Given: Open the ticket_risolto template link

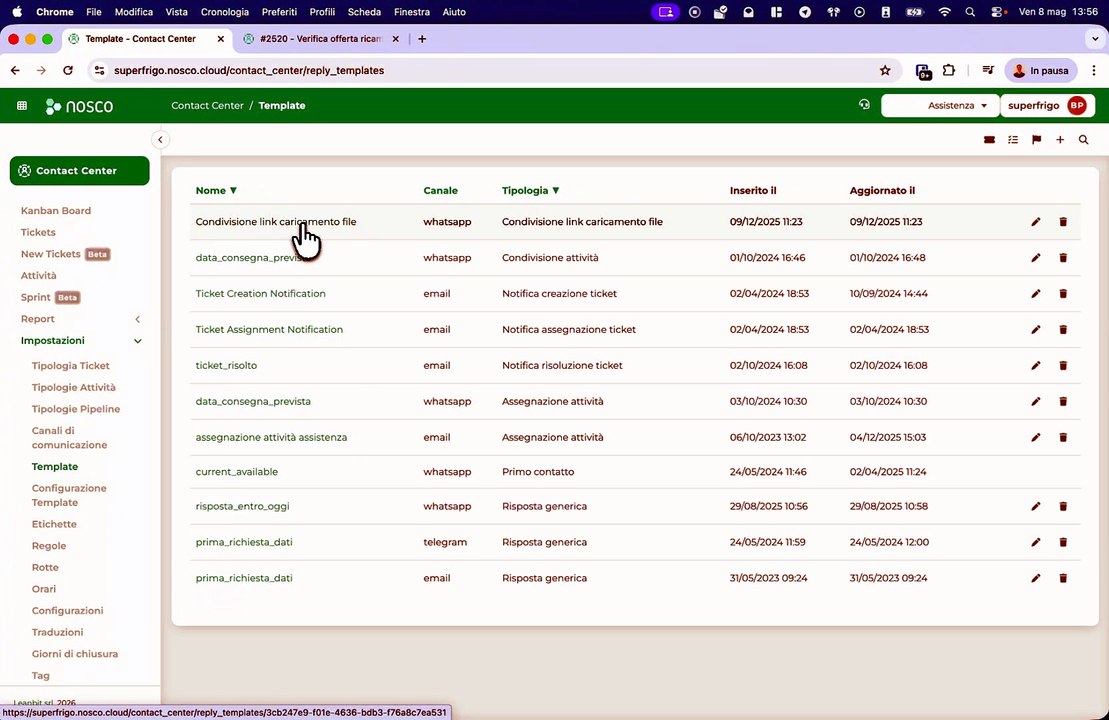Looking at the screenshot, I should 226,366.
